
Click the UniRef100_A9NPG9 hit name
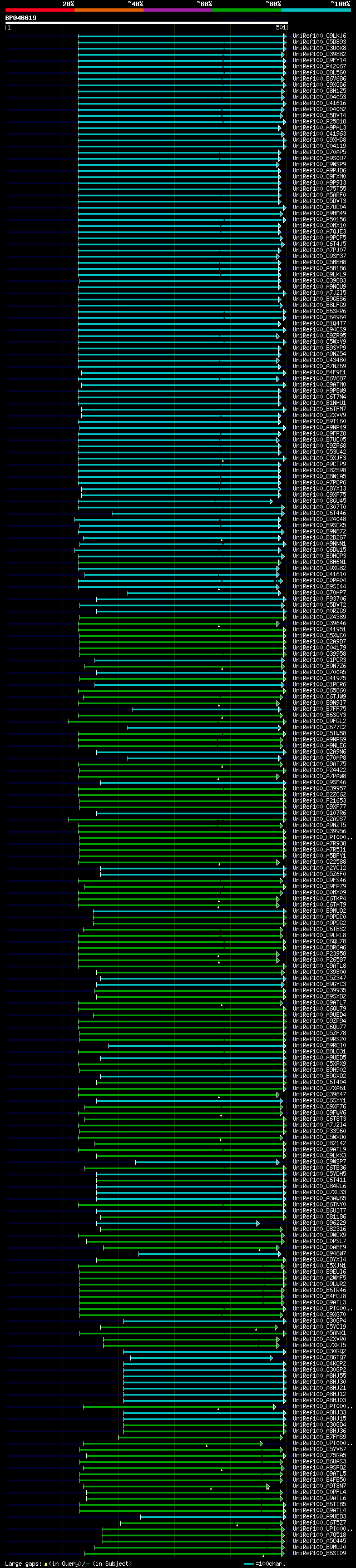[x=319, y=740]
